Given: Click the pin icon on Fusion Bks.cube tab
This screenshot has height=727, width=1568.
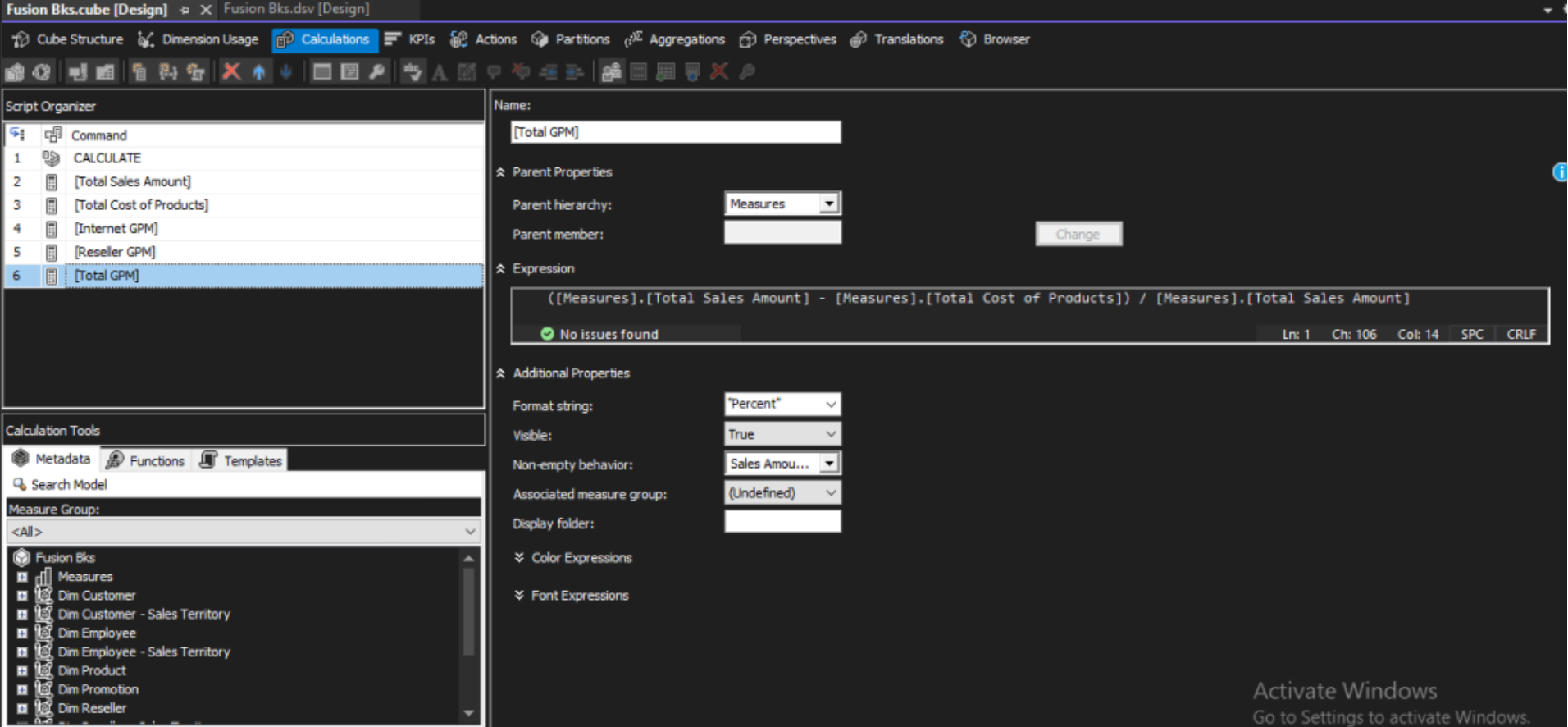Looking at the screenshot, I should pyautogui.click(x=185, y=10).
